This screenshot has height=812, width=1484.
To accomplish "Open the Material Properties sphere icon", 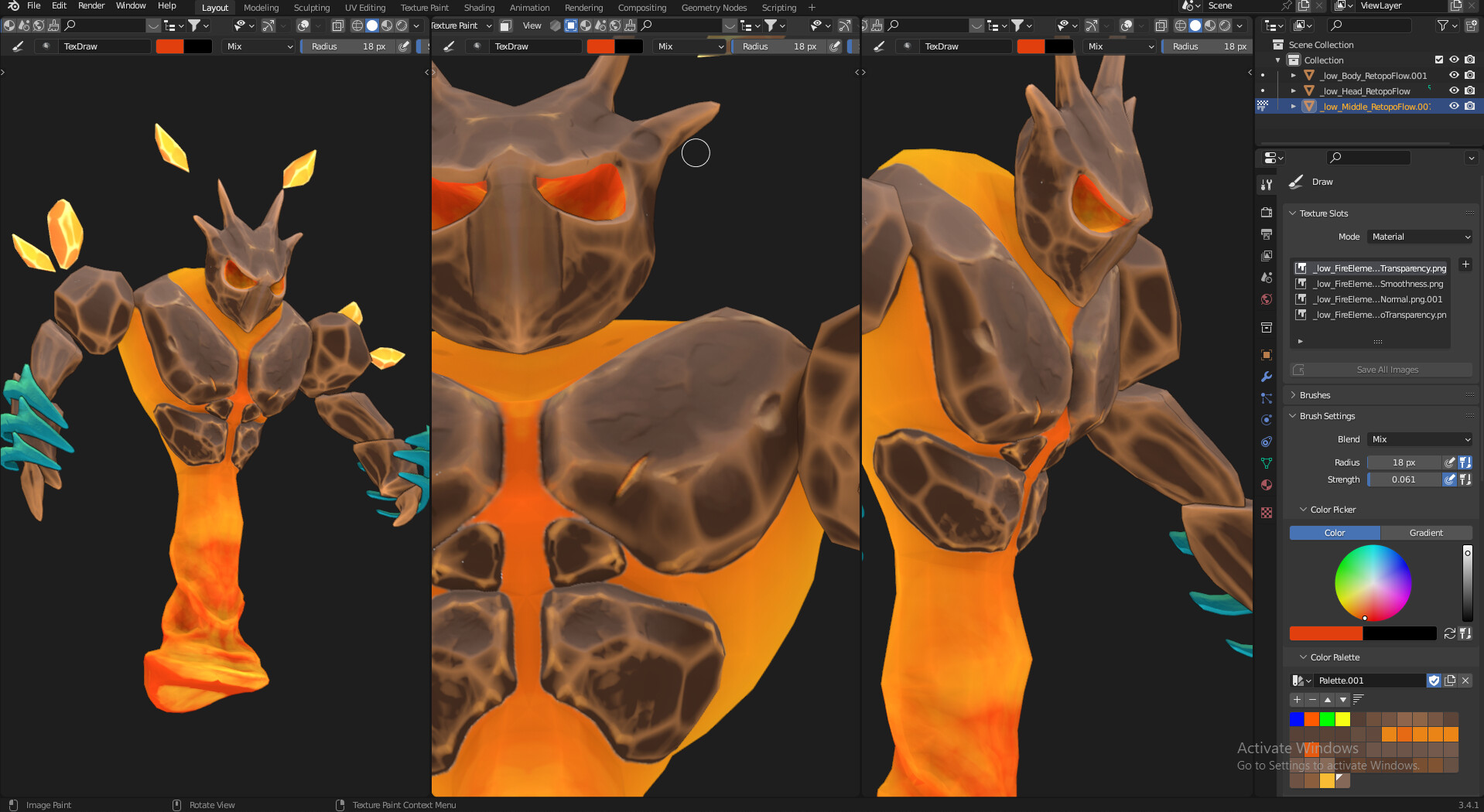I will (x=1267, y=484).
